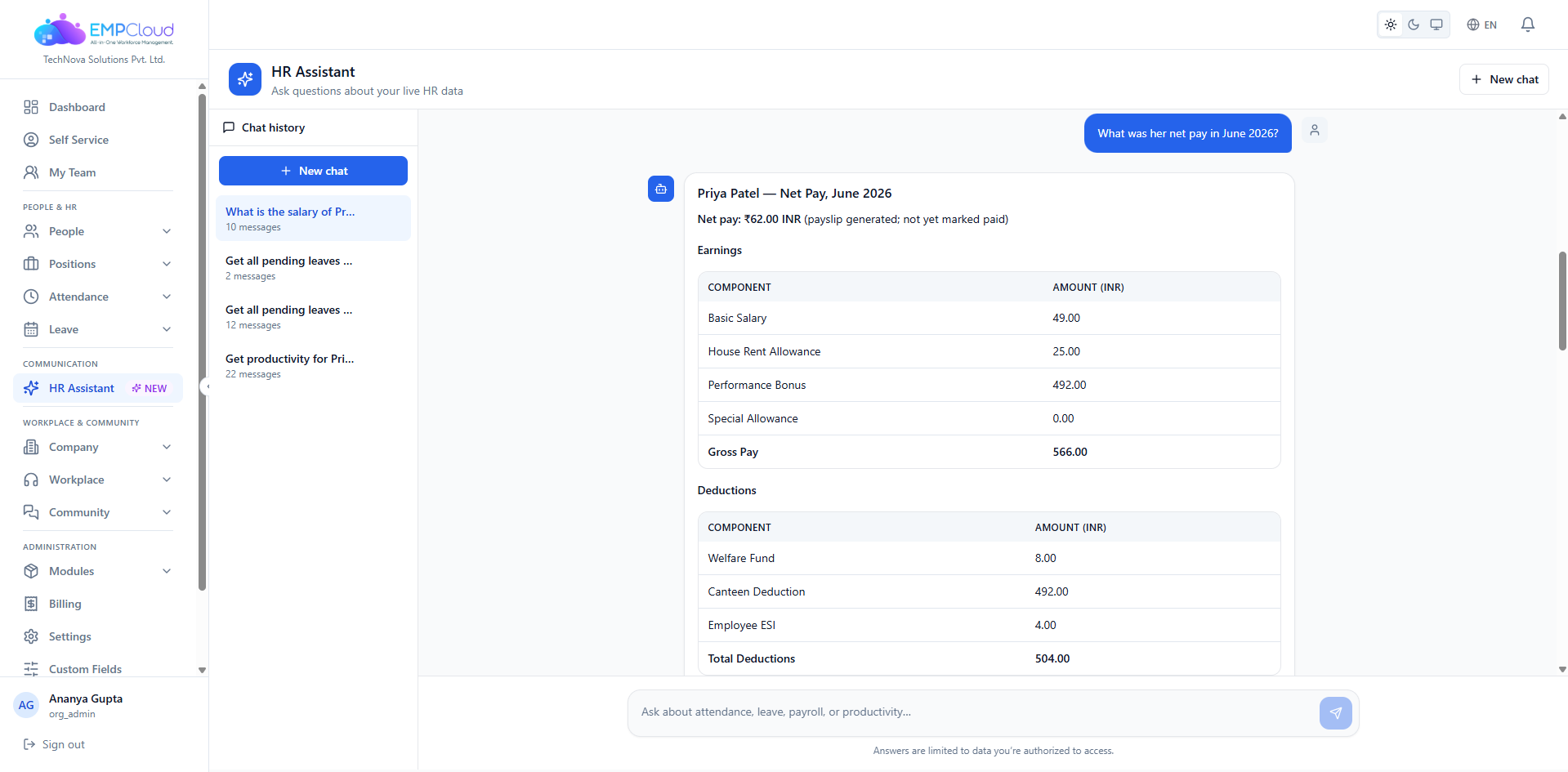The width and height of the screenshot is (1568, 772).
Task: Click the user avatar icon beside the question
Action: tap(1314, 130)
